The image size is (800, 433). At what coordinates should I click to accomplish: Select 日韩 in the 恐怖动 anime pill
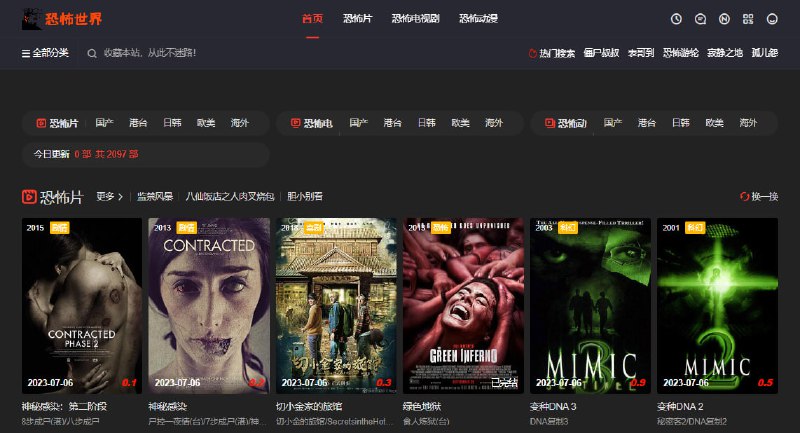[681, 123]
